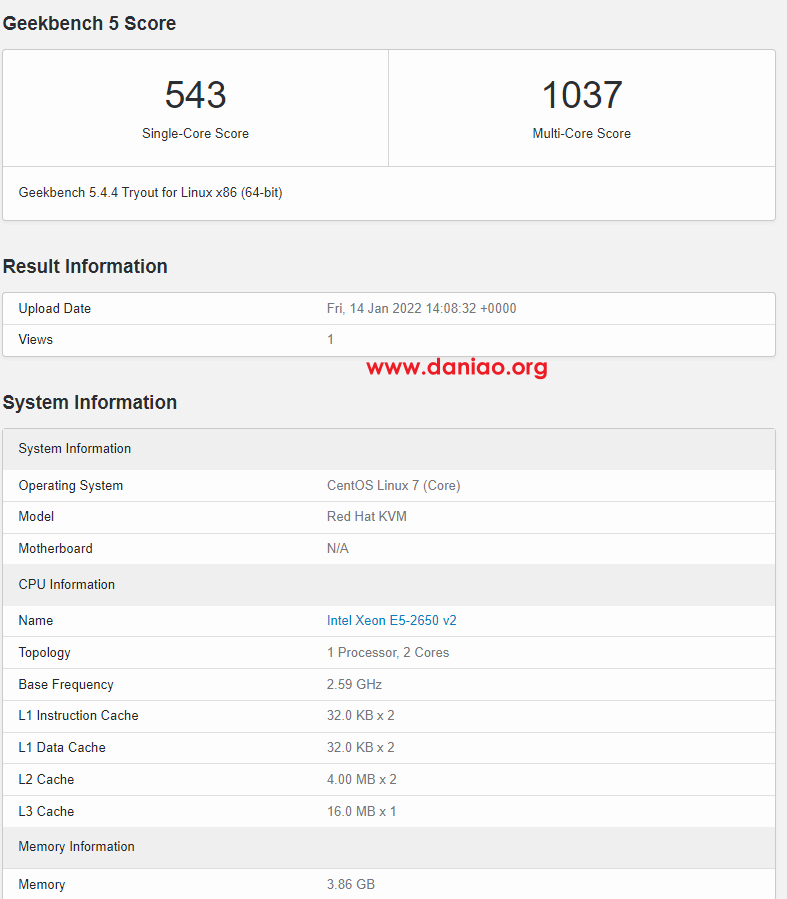The image size is (787, 899).
Task: Click the Geekbench 5 Score heading
Action: (x=89, y=24)
